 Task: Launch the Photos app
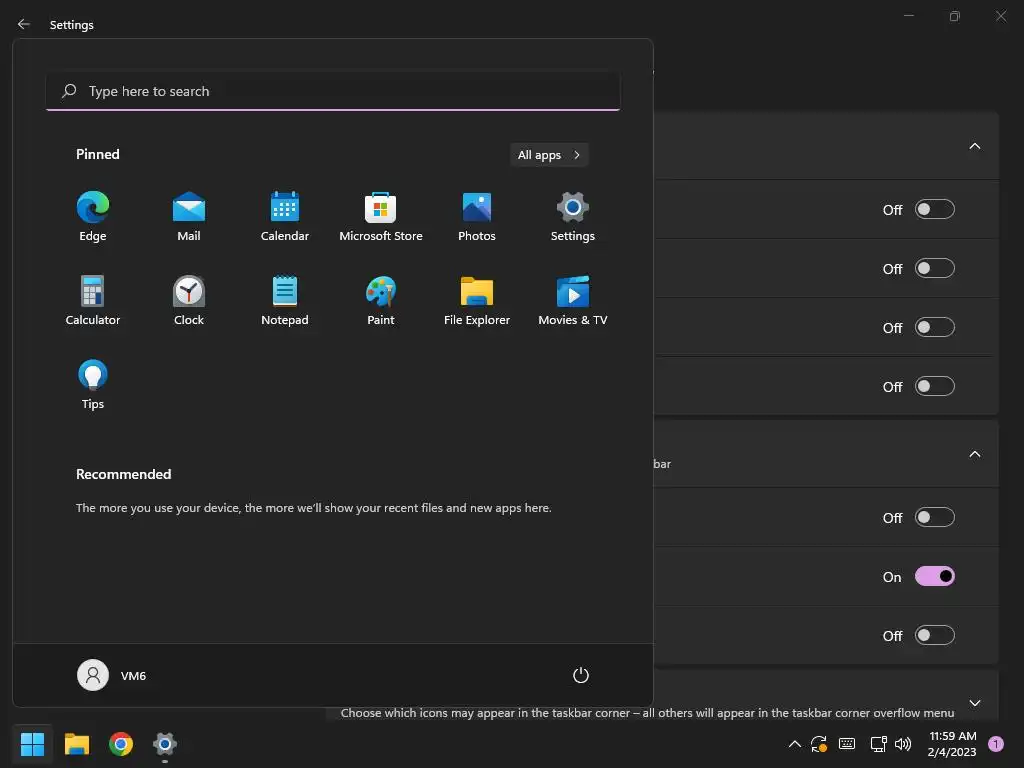(x=477, y=217)
